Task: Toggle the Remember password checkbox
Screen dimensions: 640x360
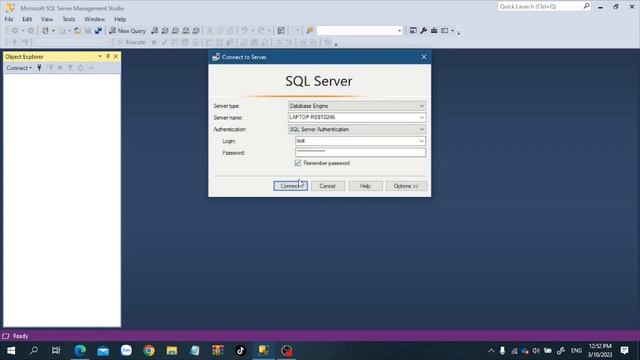Action: point(298,163)
